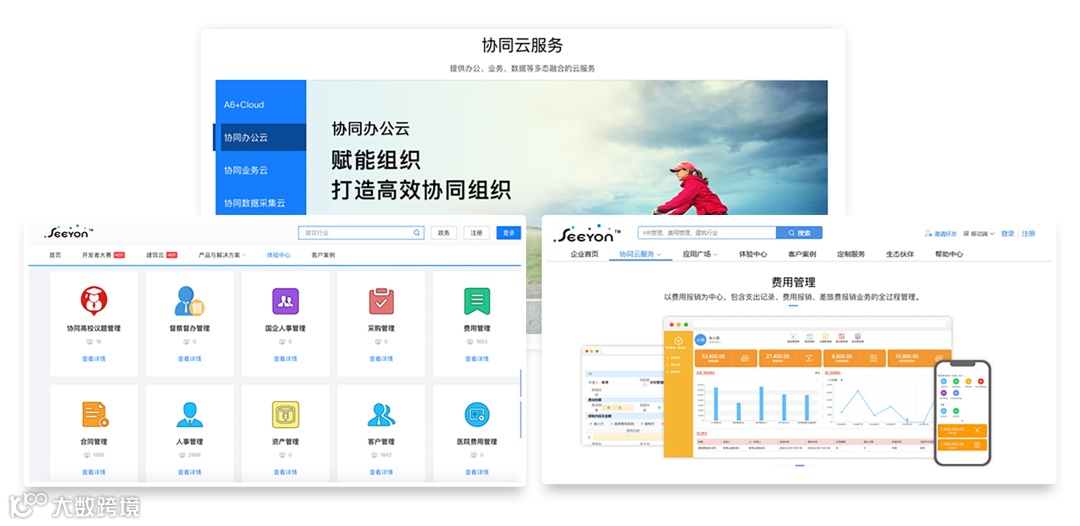Open the 人事管理 person icon
Viewport: 1080px width, 526px height.
click(189, 414)
